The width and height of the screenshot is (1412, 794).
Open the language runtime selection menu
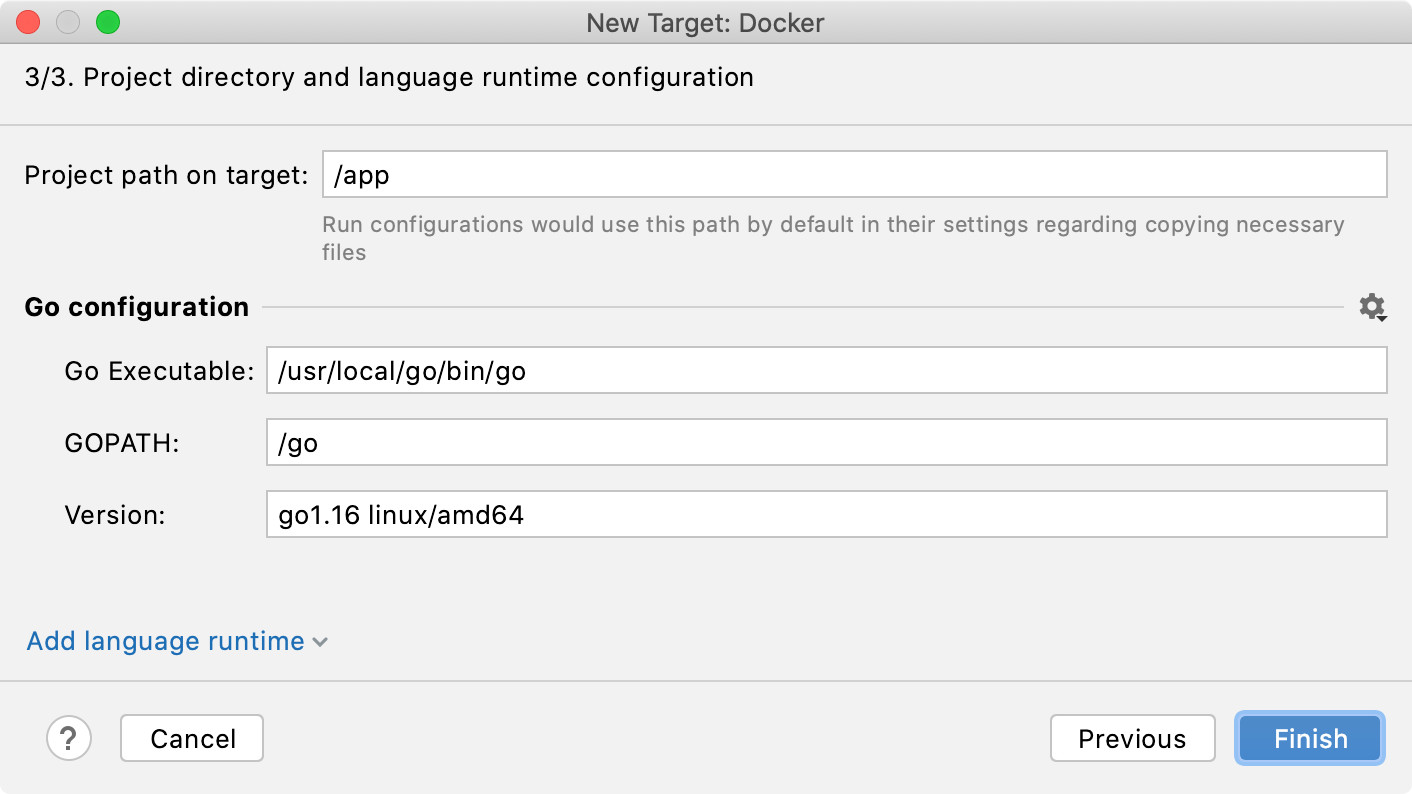pos(165,641)
